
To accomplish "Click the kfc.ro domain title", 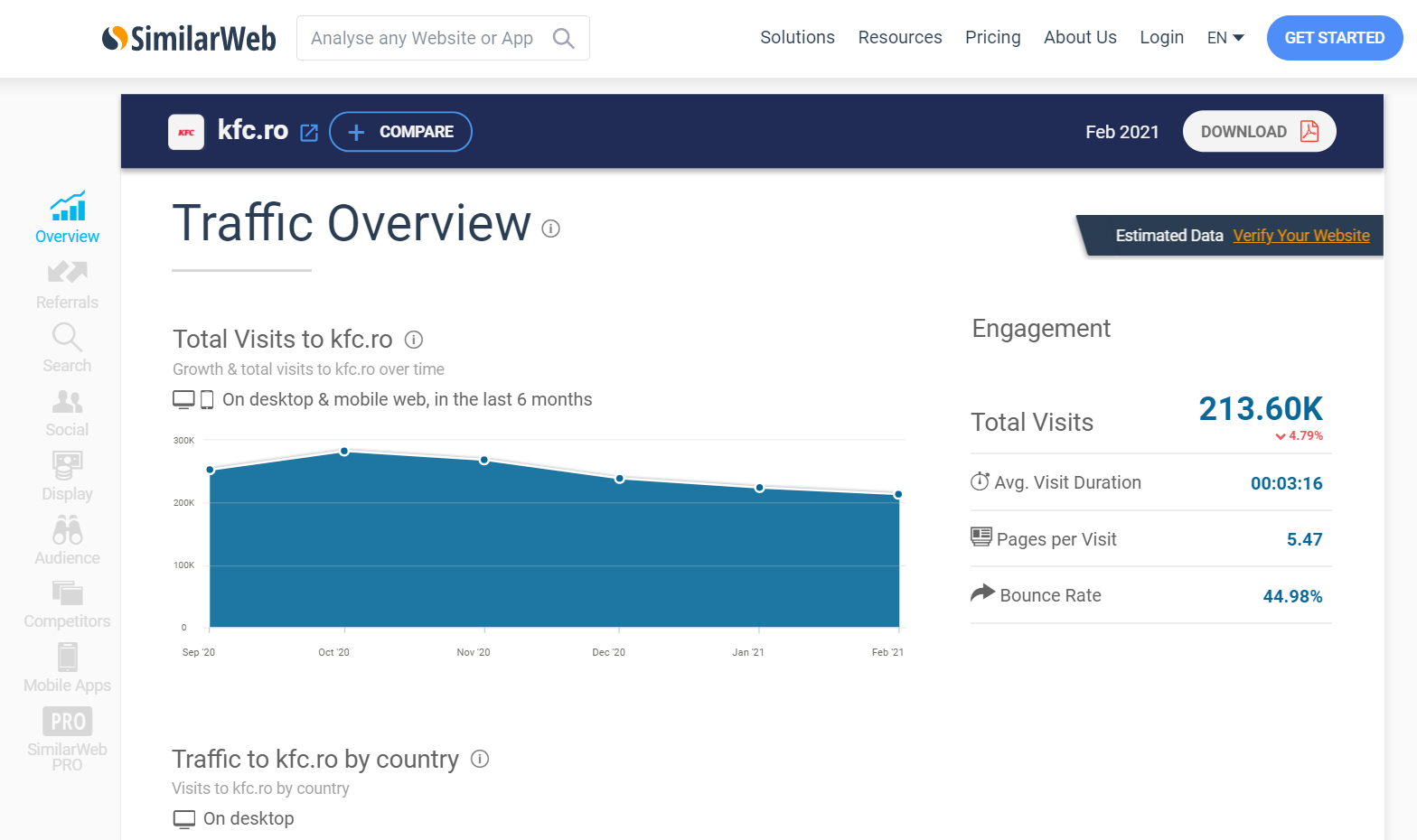I will (x=253, y=130).
